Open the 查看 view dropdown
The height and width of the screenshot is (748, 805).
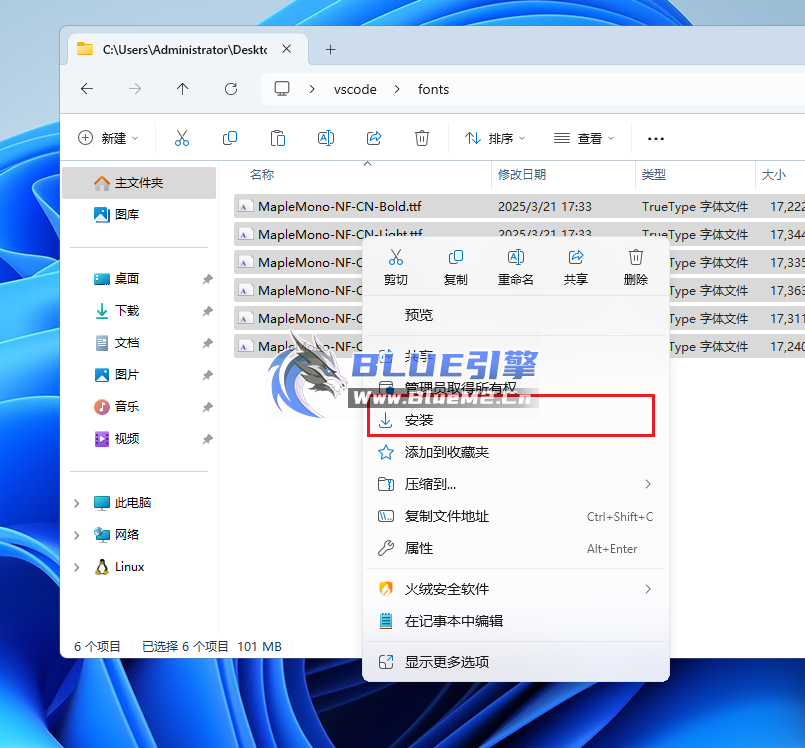(584, 138)
